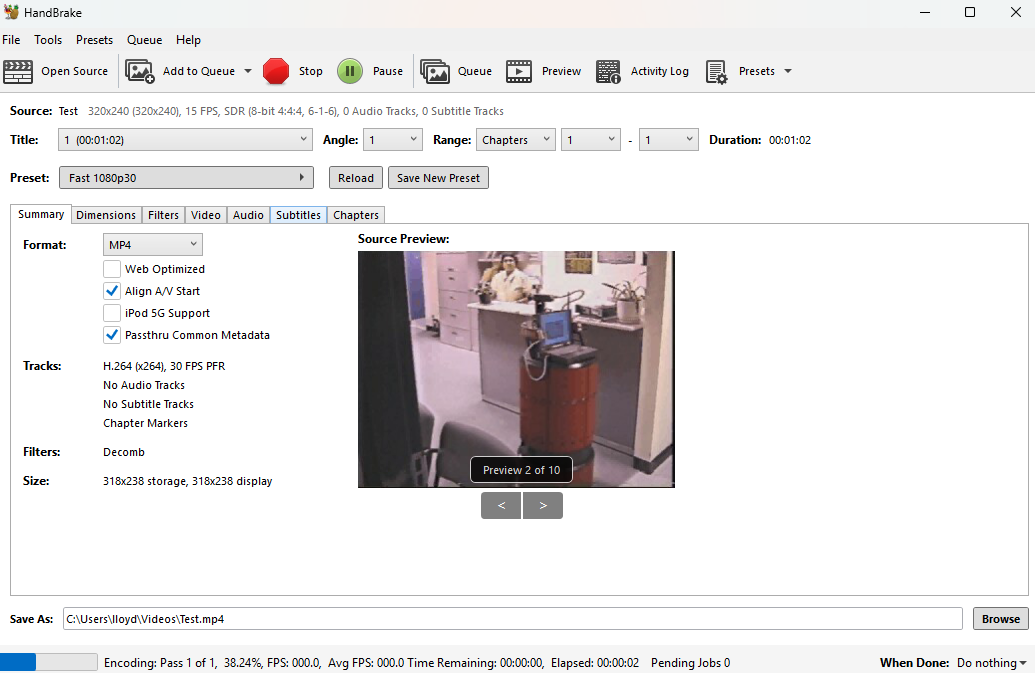The image size is (1035, 673).
Task: Click the No Audio Tracks text
Action: coord(144,385)
